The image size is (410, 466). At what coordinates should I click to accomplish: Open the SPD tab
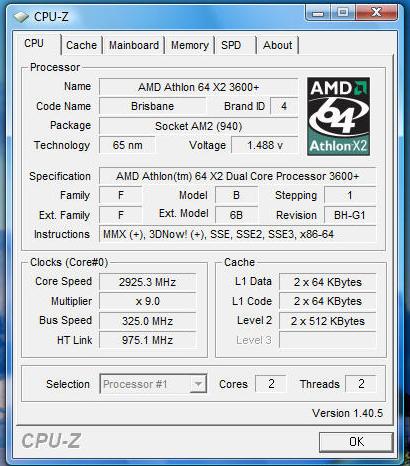231,45
